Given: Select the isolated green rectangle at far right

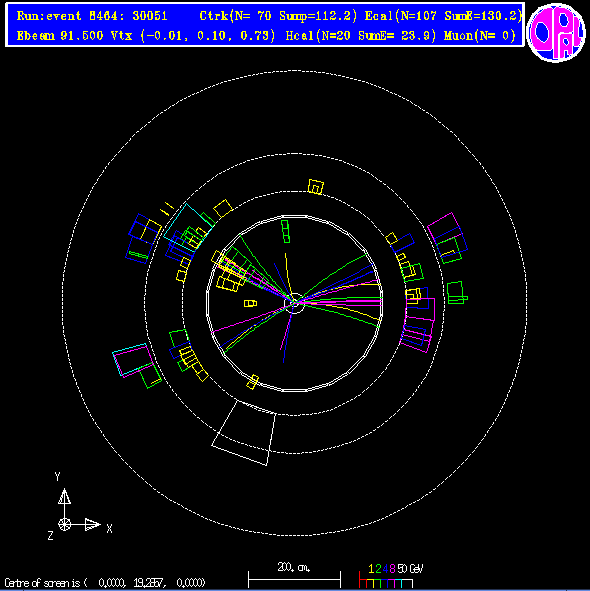Looking at the screenshot, I should (457, 292).
